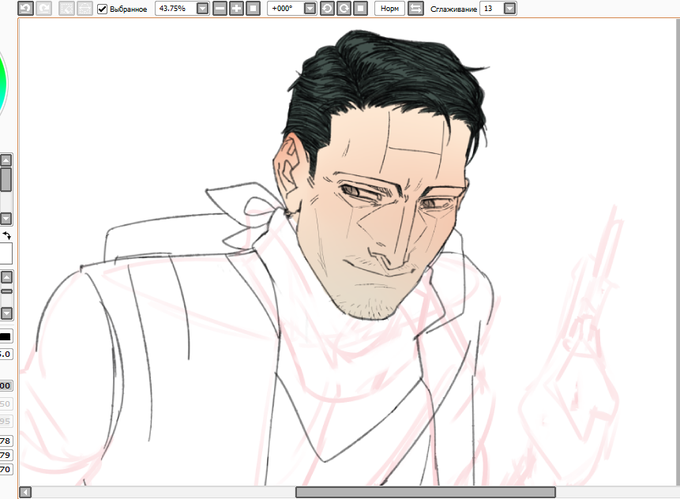The height and width of the screenshot is (499, 680).
Task: Click the white color swatch box
Action: click(6, 253)
